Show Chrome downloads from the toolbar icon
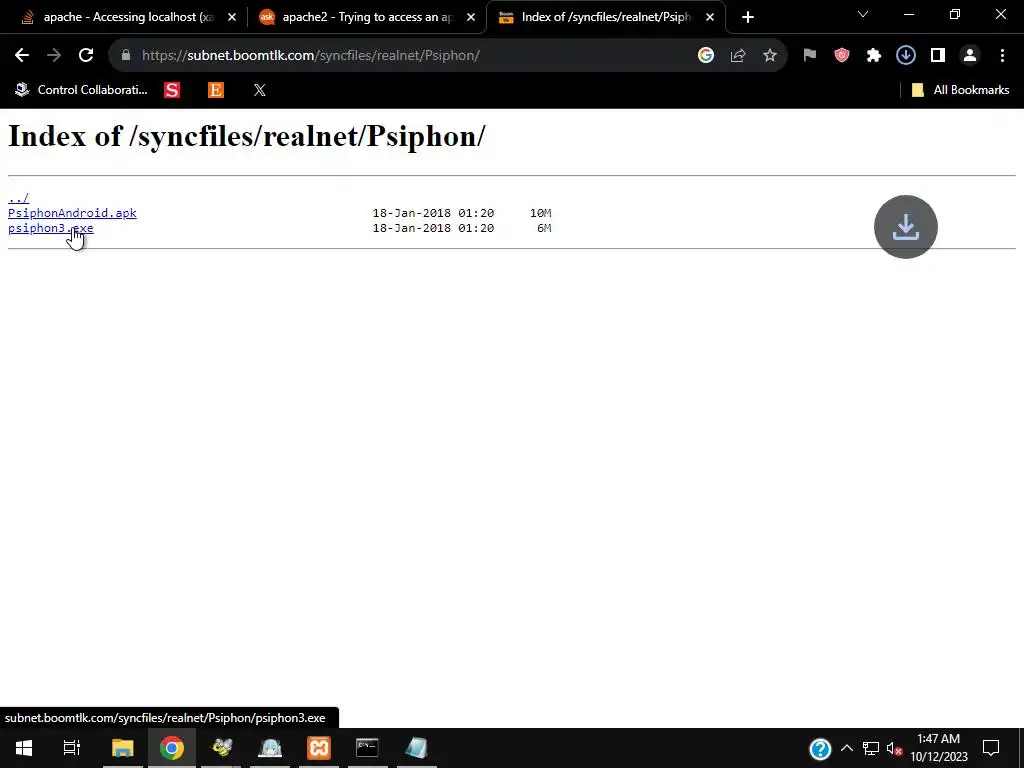The image size is (1024, 768). pyautogui.click(x=906, y=56)
